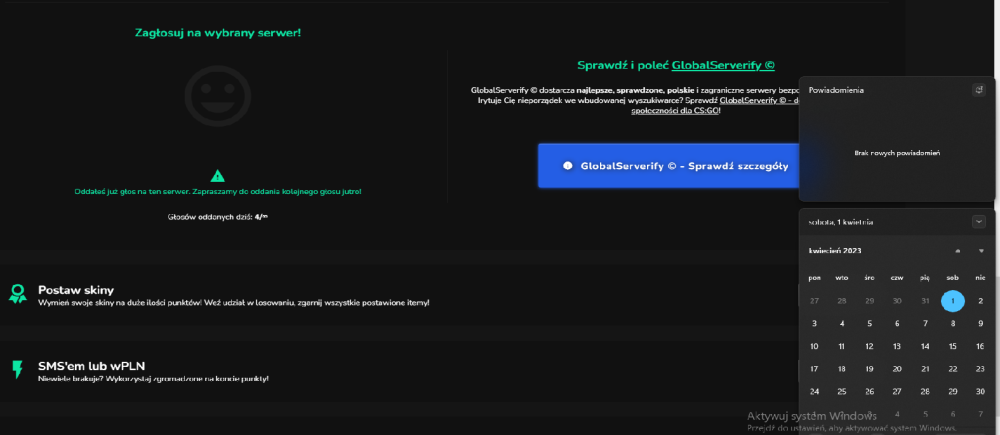Select day 14 in the calendar

coord(925,347)
